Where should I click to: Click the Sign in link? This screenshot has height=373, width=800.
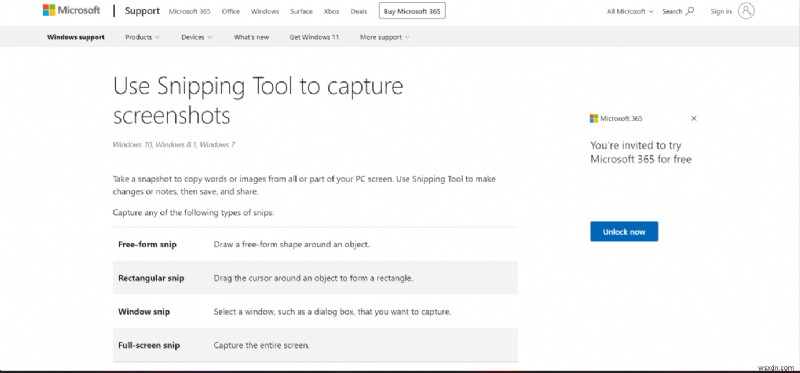click(x=721, y=11)
